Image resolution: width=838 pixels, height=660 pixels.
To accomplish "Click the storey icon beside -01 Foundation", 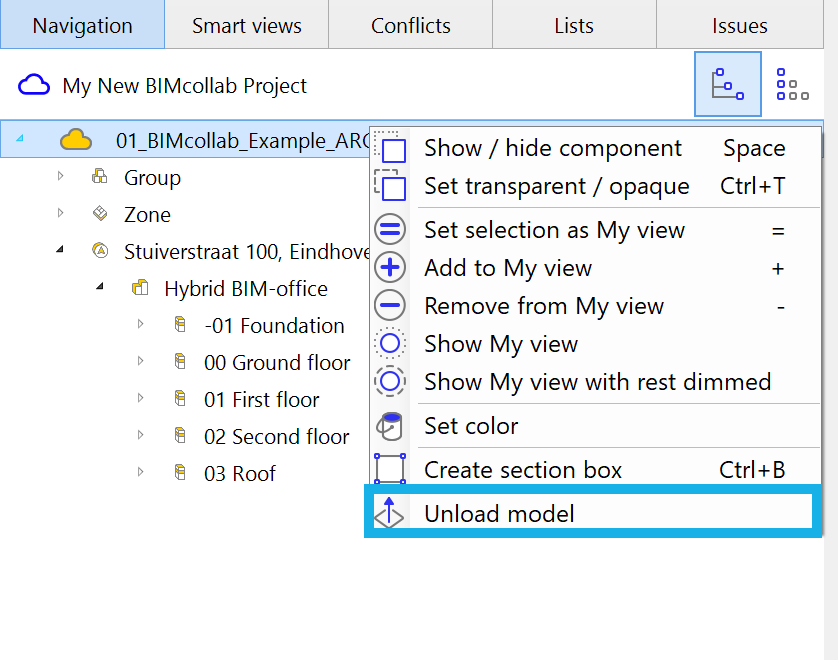I will point(181,324).
